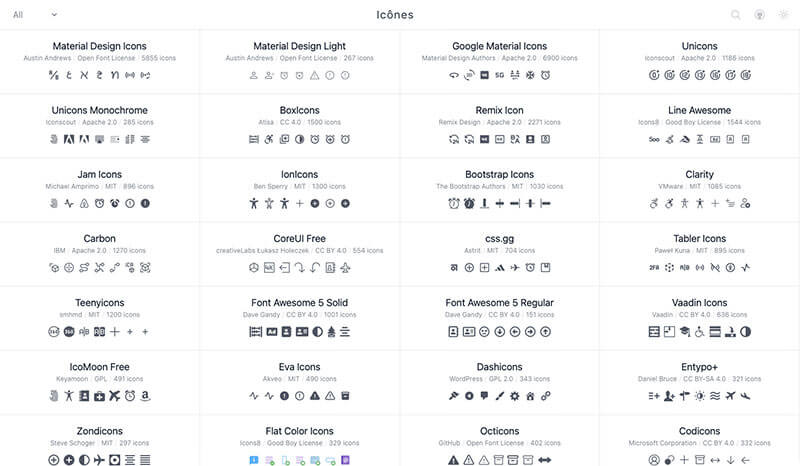Click the Icônes page title
Screen dimensions: 800x466
point(395,15)
